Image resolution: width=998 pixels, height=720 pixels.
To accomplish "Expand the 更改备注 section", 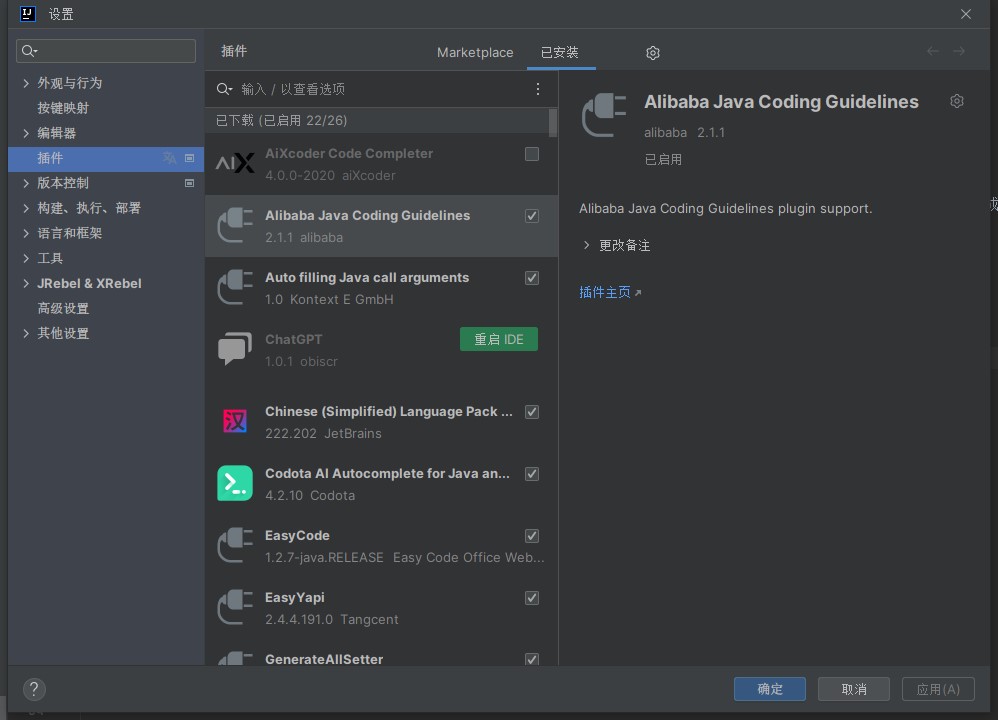I will click(x=586, y=245).
